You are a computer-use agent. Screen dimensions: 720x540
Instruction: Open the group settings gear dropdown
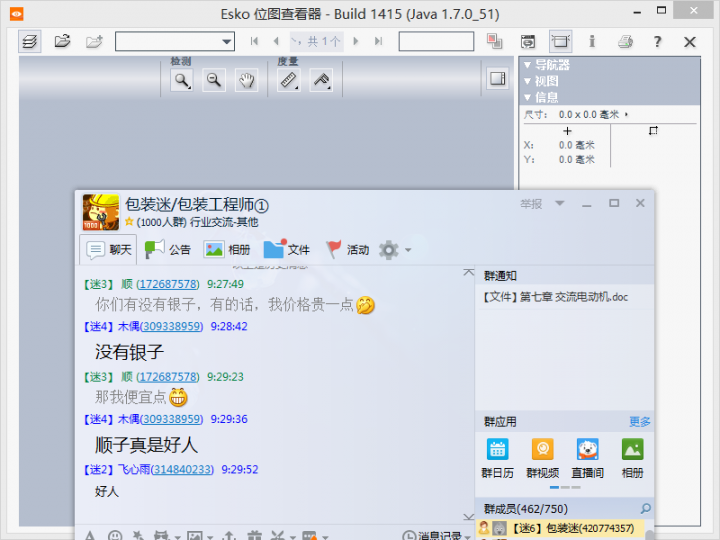394,250
